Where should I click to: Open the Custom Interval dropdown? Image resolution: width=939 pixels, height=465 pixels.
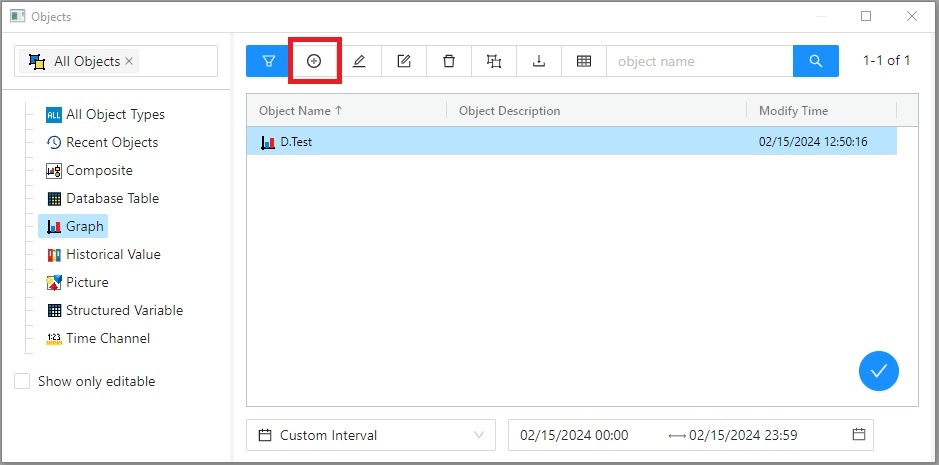[370, 435]
